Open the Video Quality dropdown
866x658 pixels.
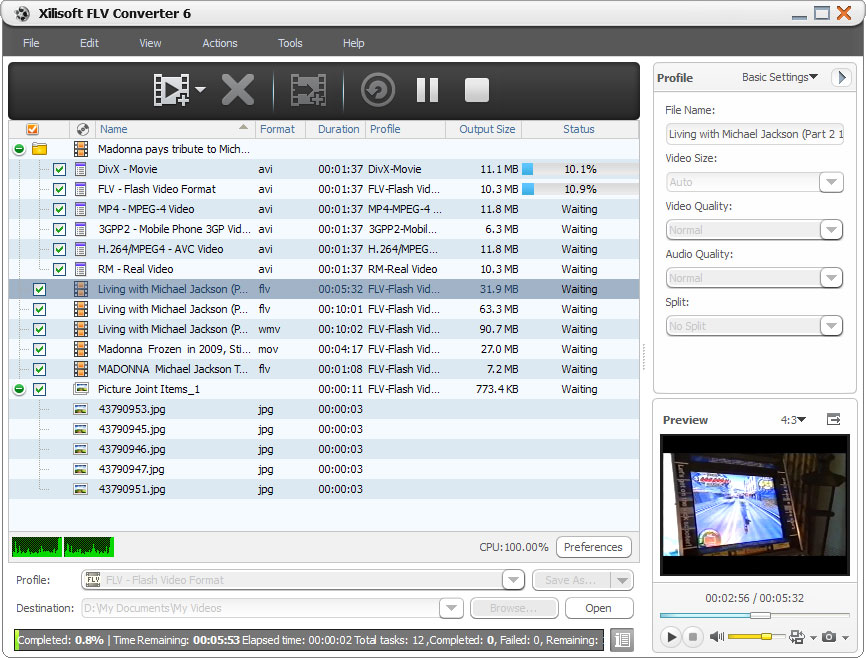point(831,230)
